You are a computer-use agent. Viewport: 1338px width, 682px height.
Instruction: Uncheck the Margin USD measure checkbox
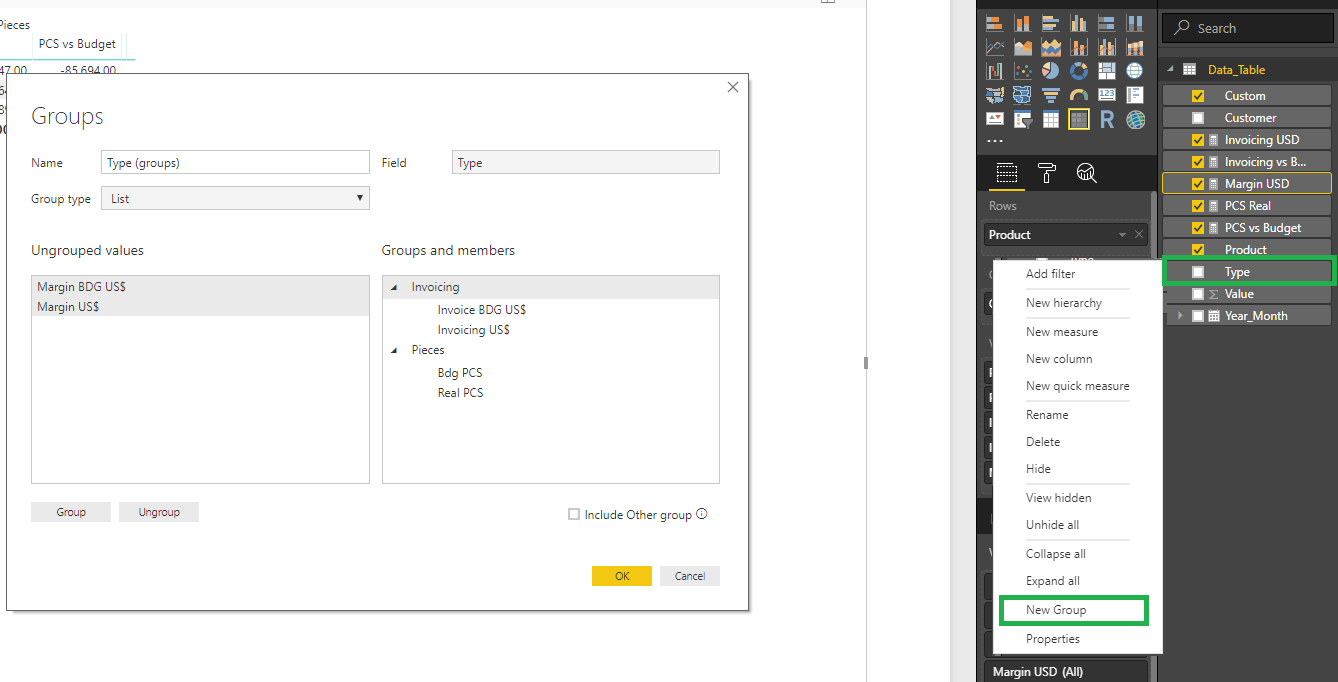(1198, 184)
